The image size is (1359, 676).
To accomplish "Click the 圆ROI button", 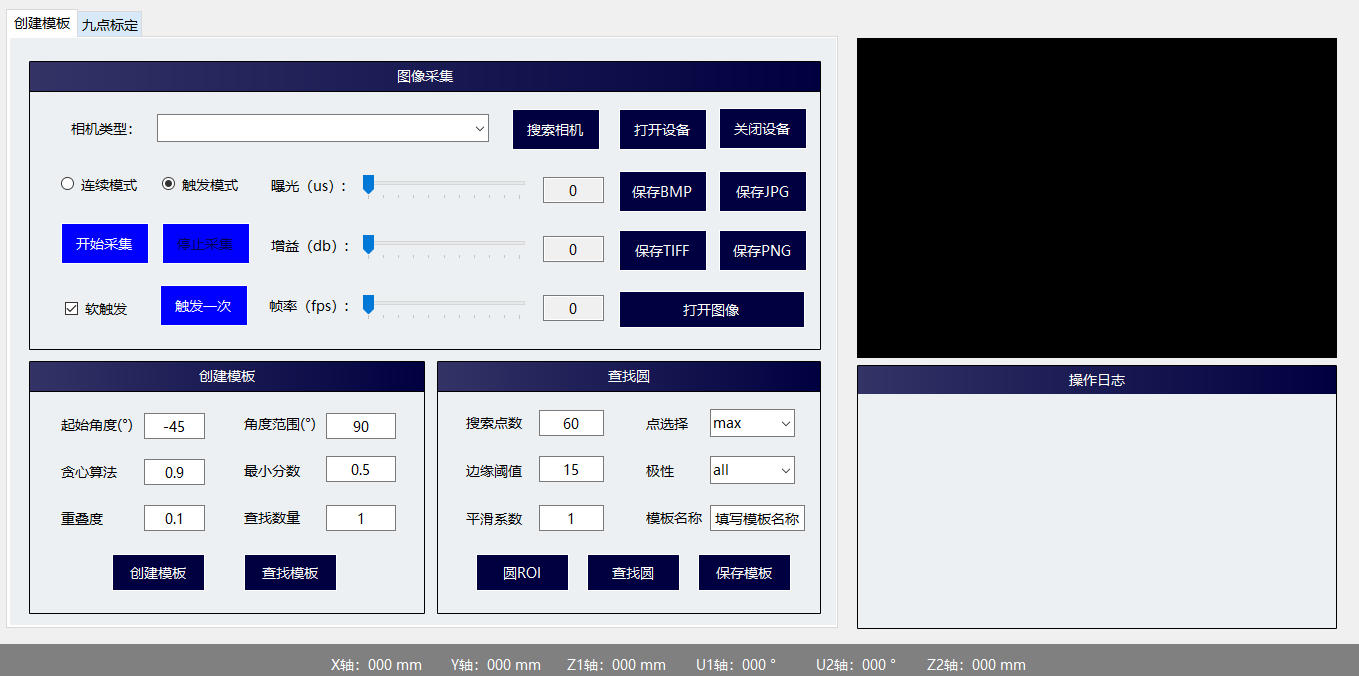I will 522,572.
